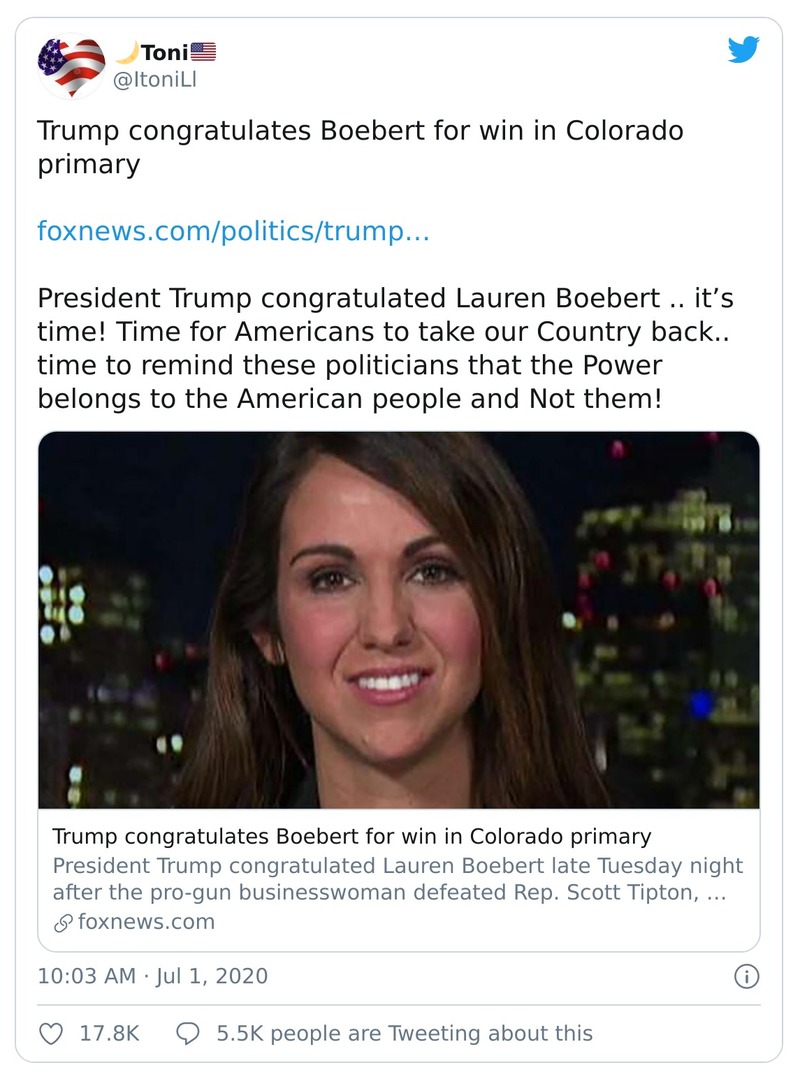Click the reply speech bubble icon

[187, 1033]
